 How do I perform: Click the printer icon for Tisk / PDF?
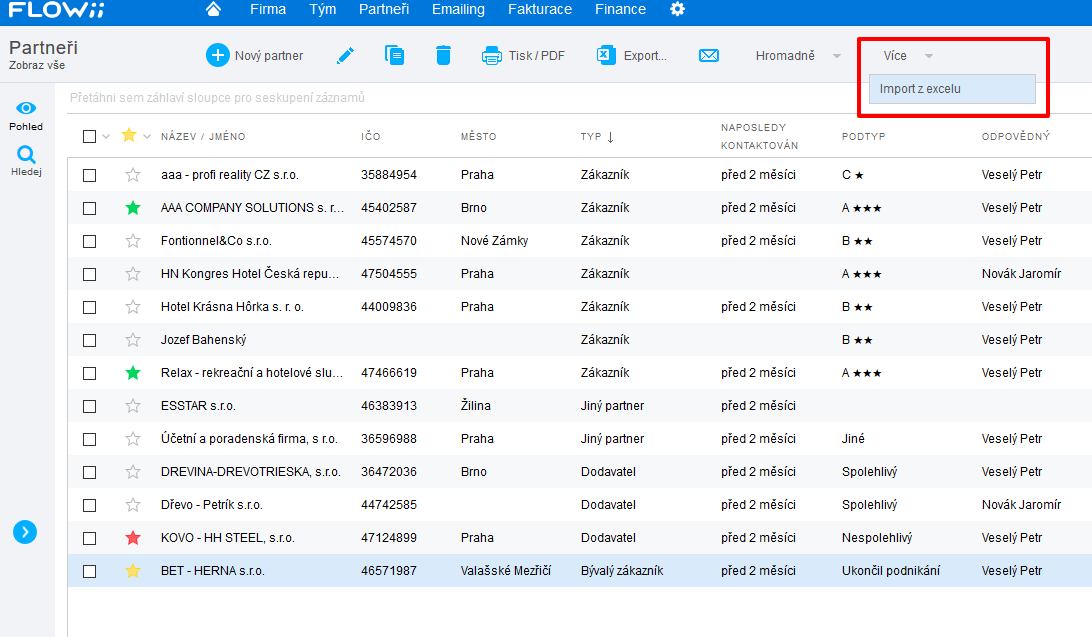492,56
